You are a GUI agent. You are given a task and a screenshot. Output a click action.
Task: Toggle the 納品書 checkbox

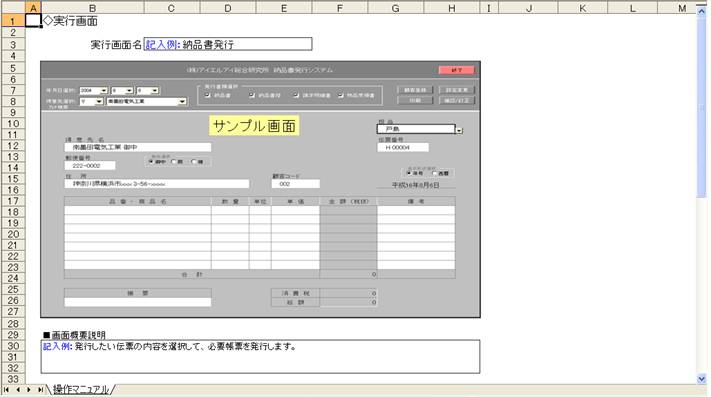(208, 95)
